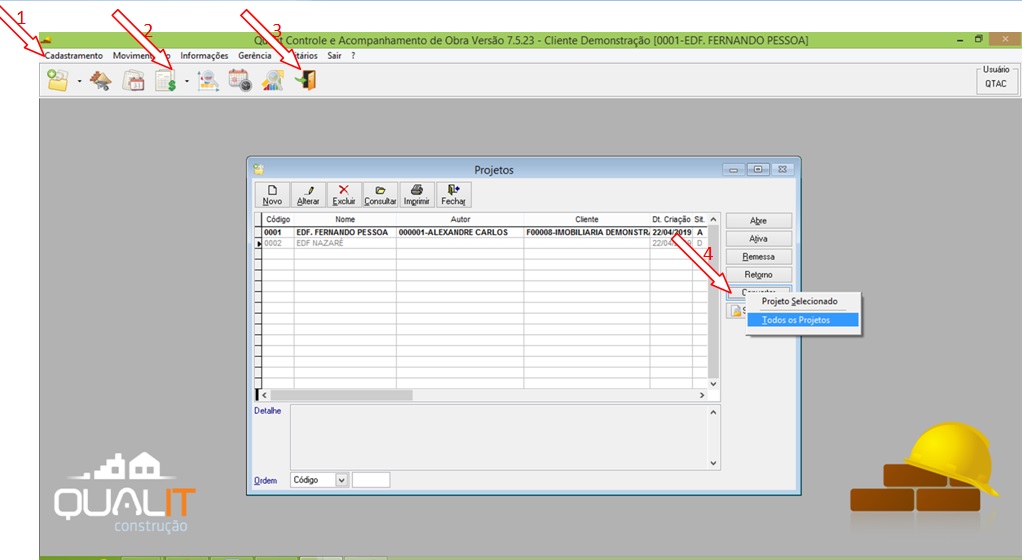Image resolution: width=1022 pixels, height=560 pixels.
Task: Open the Sair menu
Action: coord(334,56)
